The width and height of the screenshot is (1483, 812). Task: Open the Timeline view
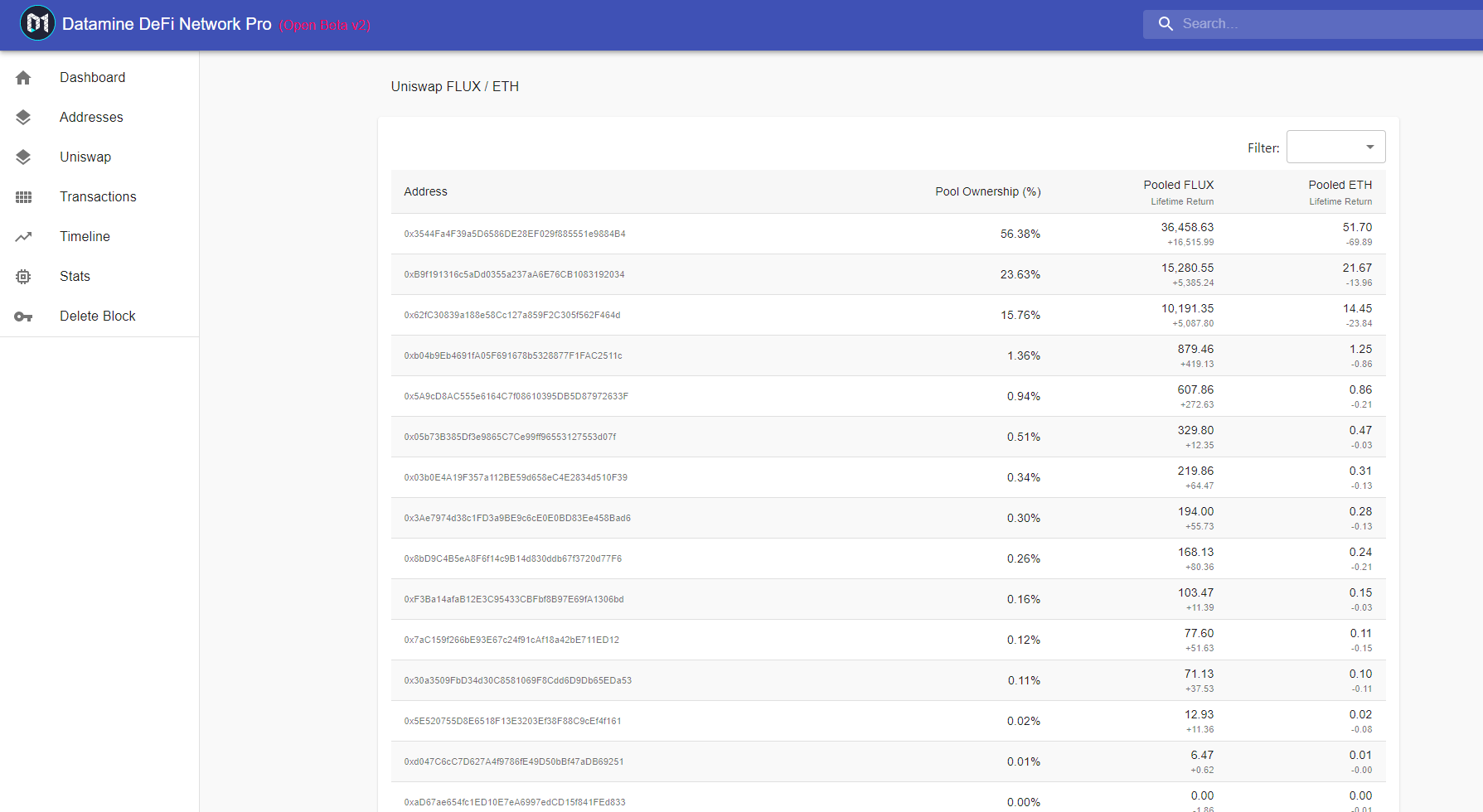coord(99,237)
